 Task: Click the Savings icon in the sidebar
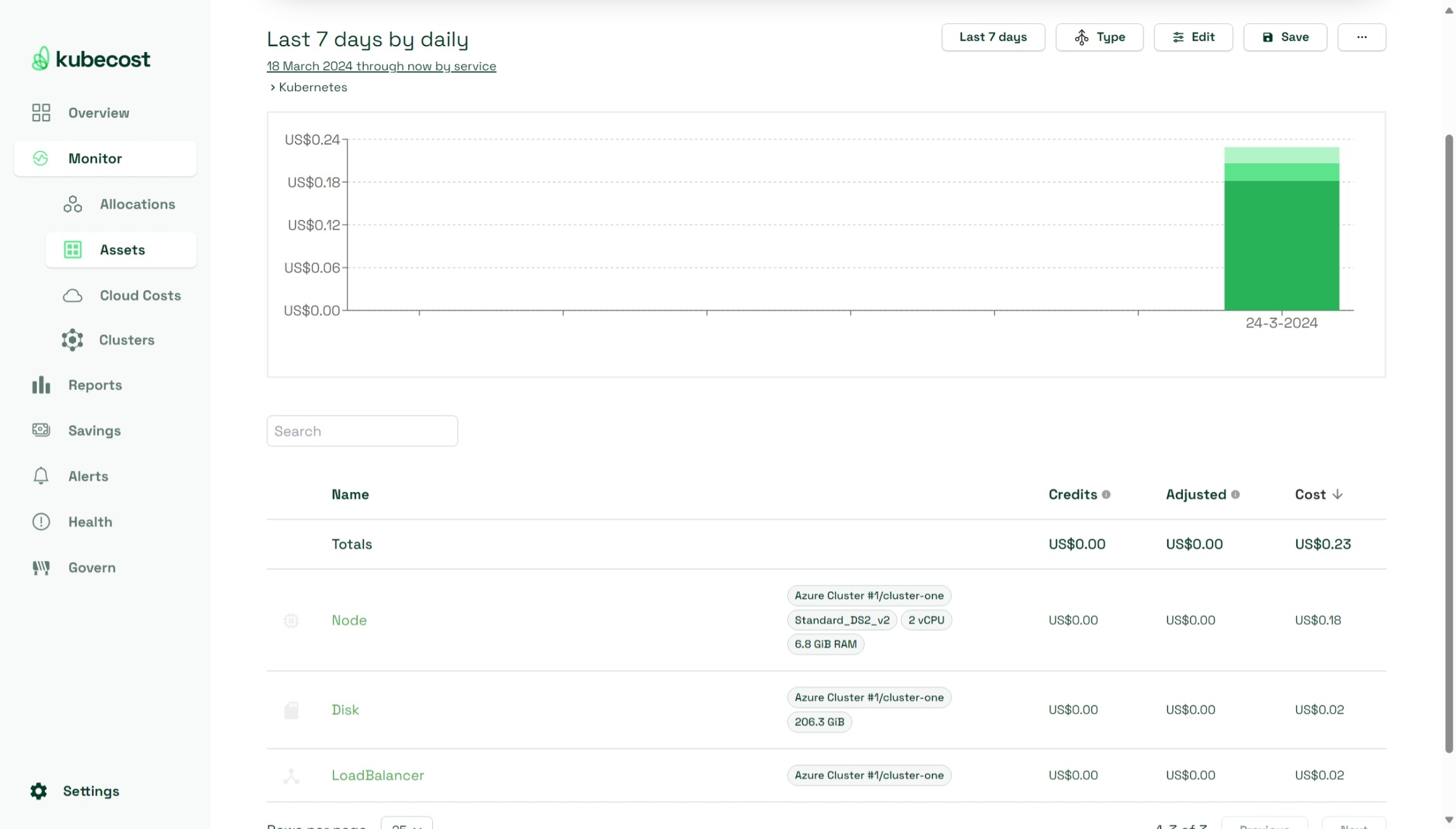(41, 430)
